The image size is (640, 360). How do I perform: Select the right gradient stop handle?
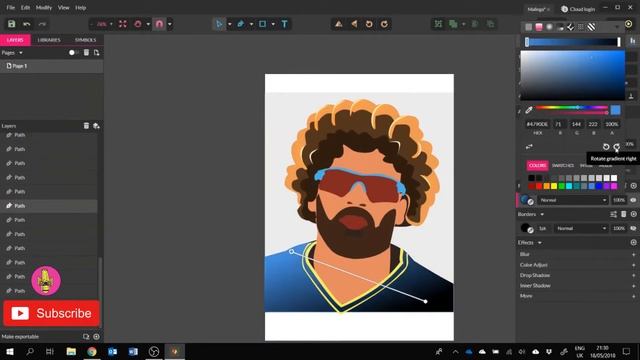pyautogui.click(x=619, y=42)
